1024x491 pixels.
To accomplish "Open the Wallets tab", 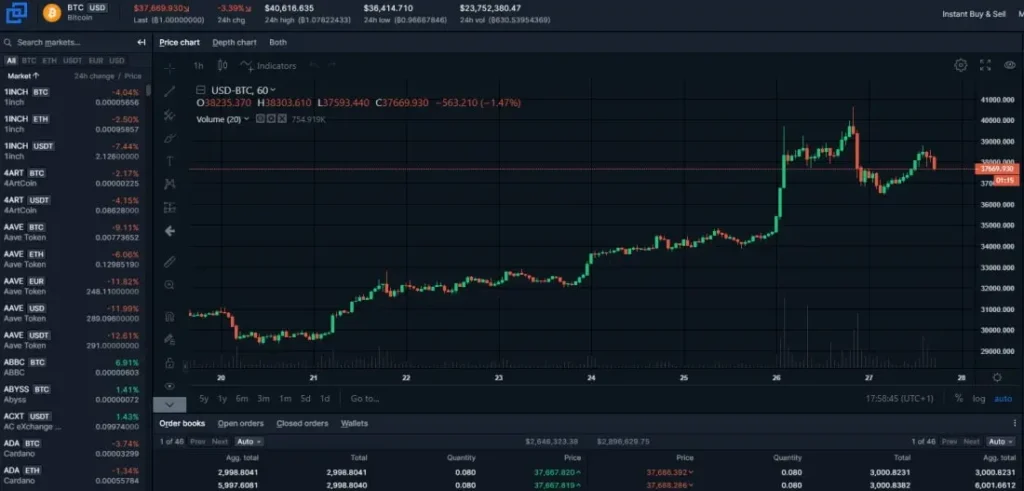I will [x=354, y=423].
